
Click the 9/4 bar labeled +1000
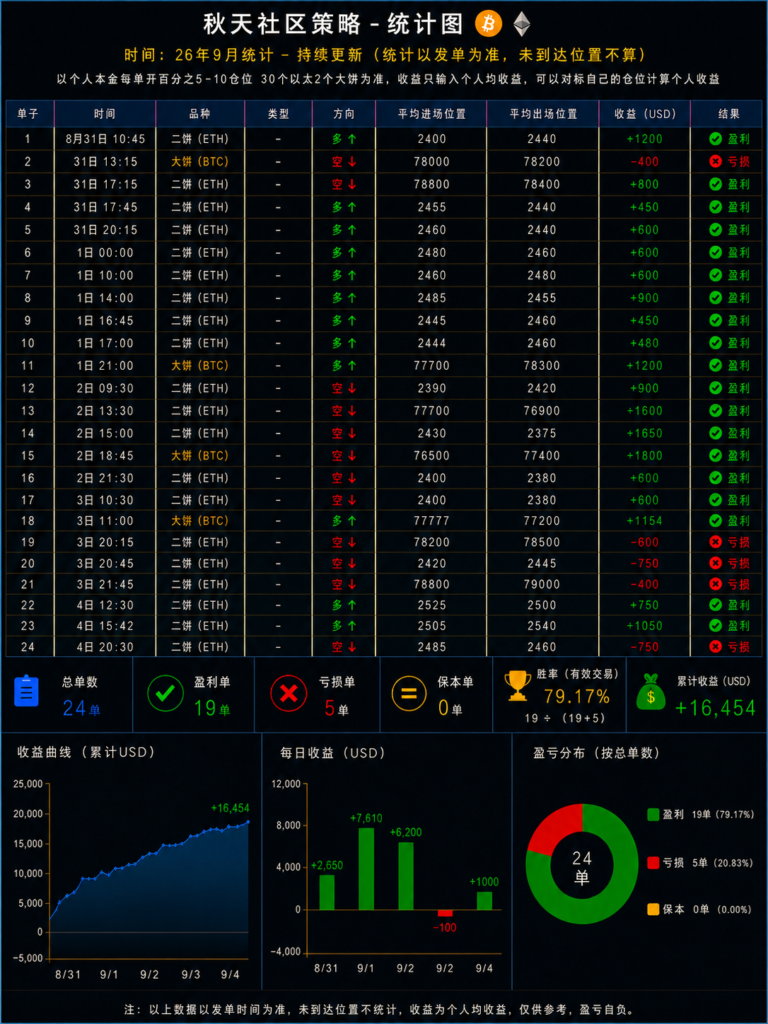(x=485, y=901)
